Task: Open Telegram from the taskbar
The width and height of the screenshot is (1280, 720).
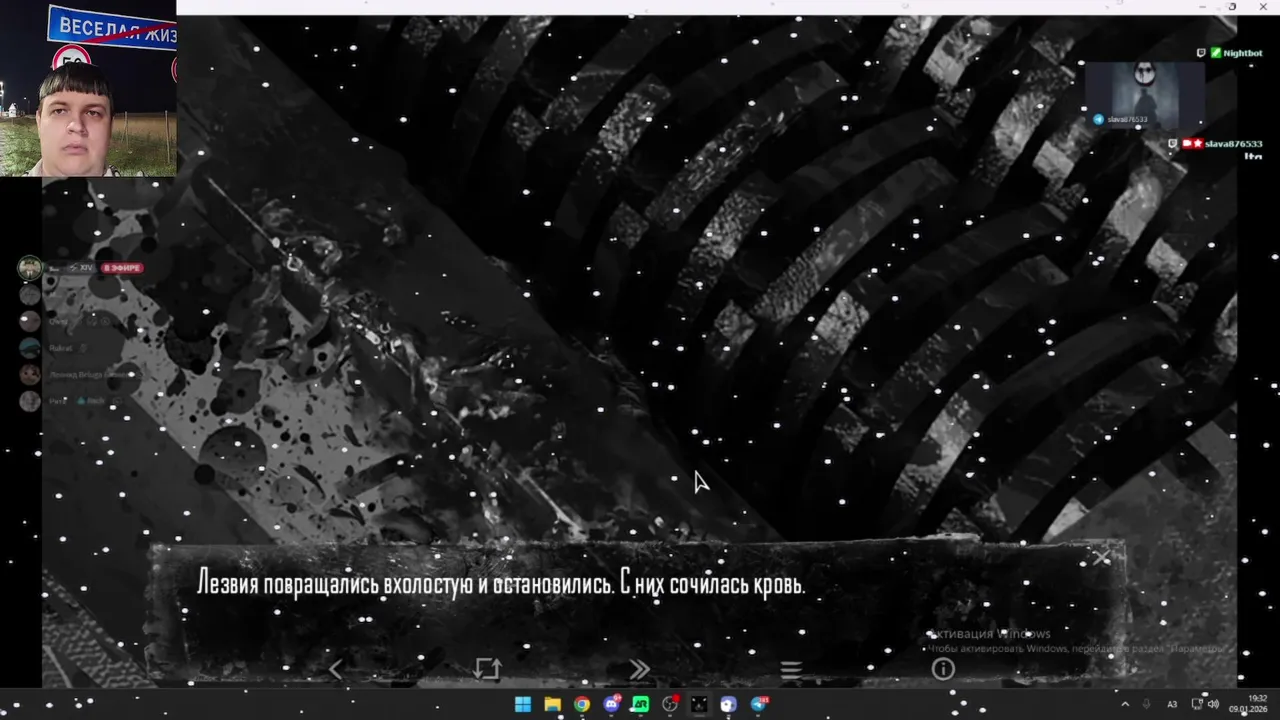Action: tap(758, 704)
